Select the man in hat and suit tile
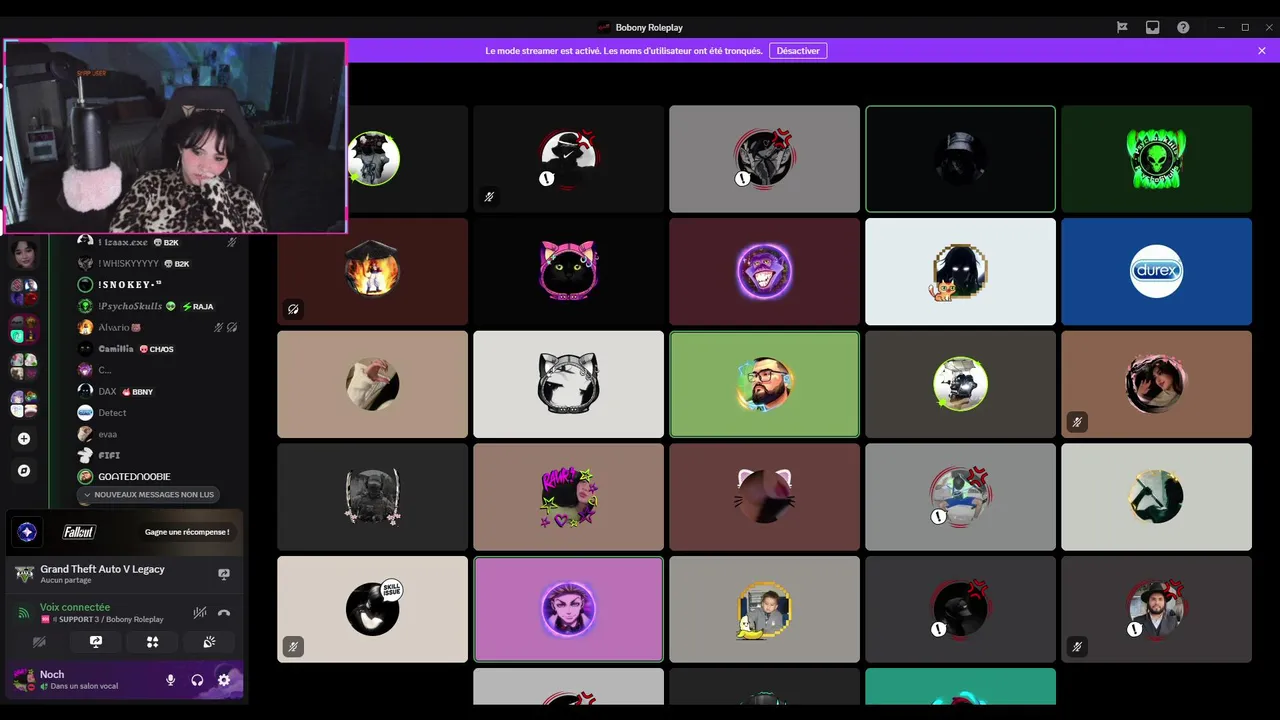The width and height of the screenshot is (1280, 720). click(x=1156, y=609)
